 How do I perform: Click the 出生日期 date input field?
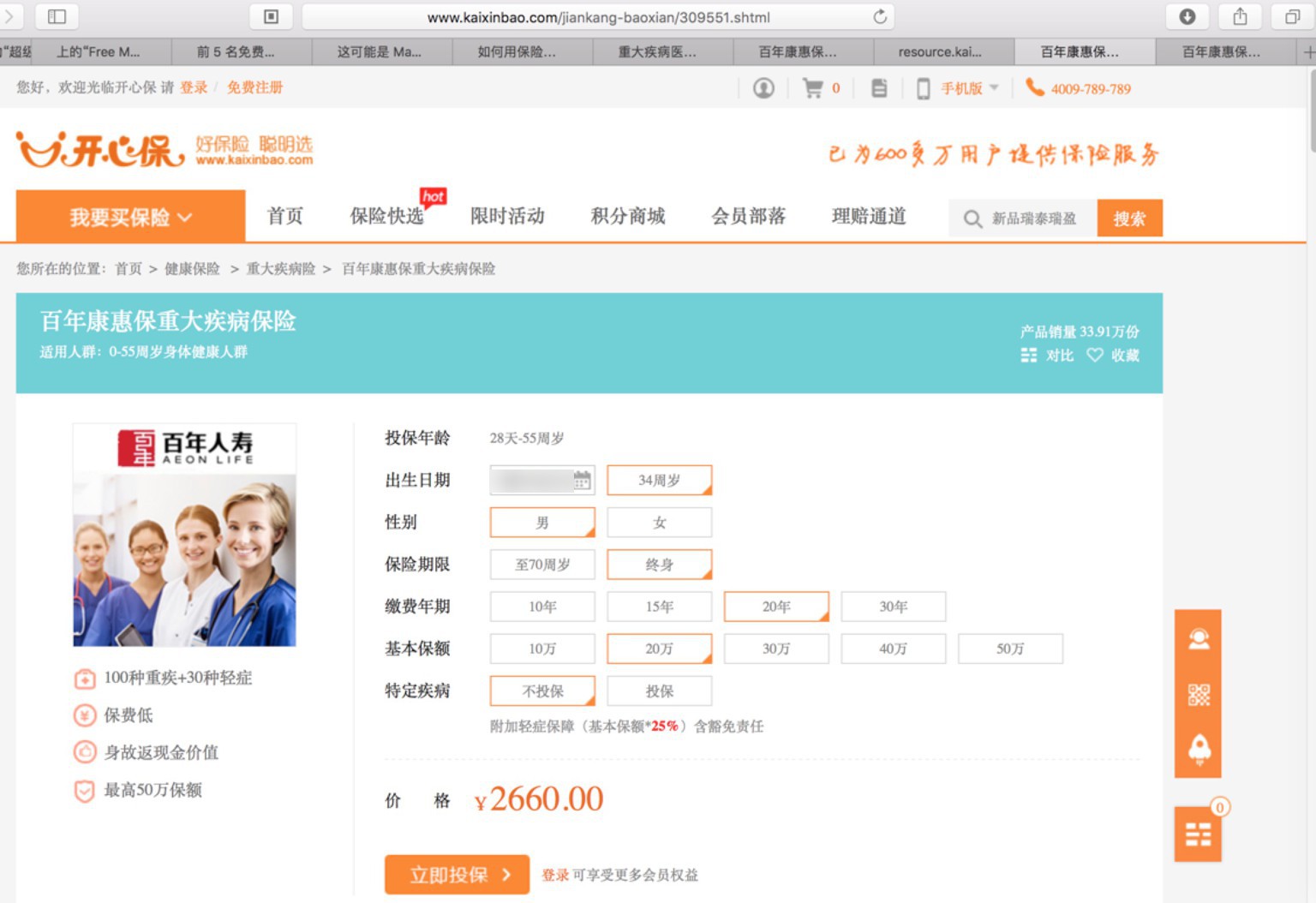pyautogui.click(x=542, y=481)
